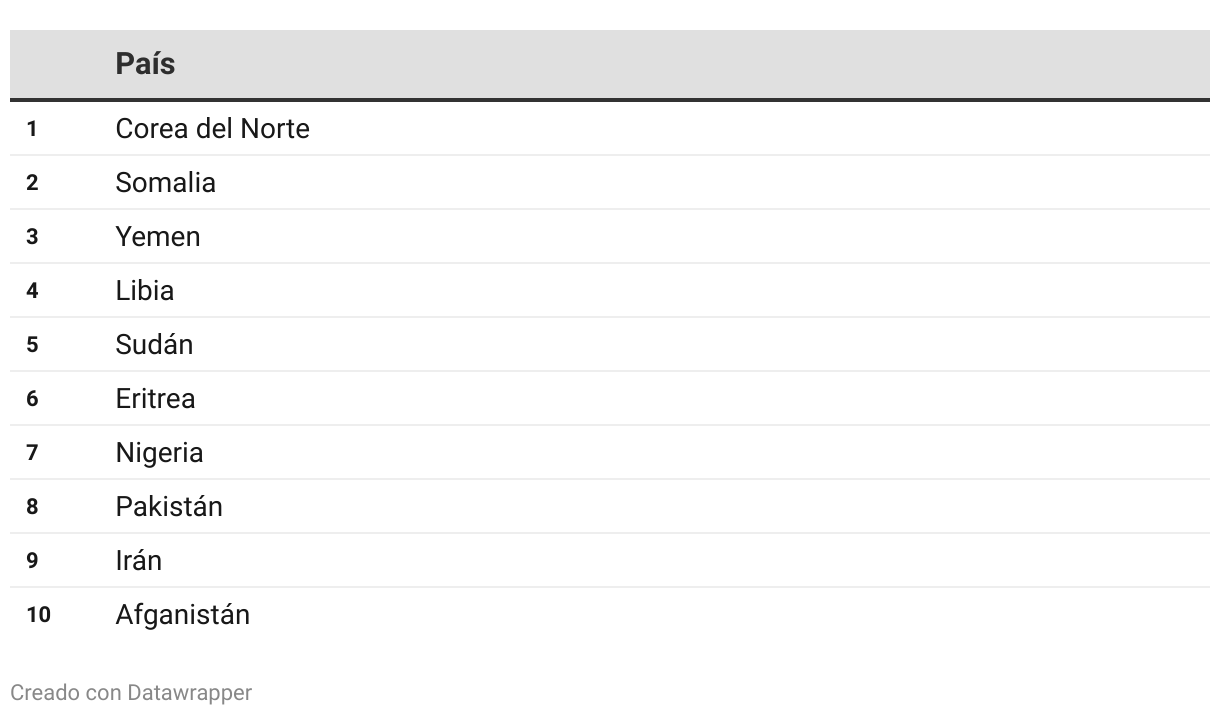Click the País column header

(x=145, y=64)
